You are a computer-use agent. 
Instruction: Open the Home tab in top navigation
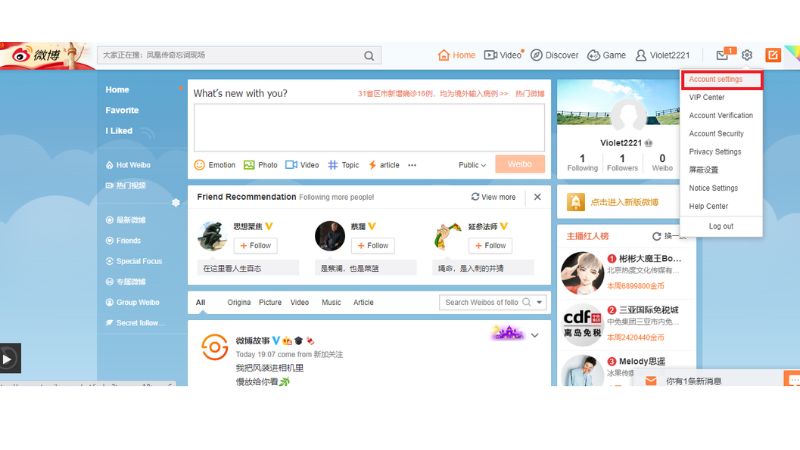457,55
